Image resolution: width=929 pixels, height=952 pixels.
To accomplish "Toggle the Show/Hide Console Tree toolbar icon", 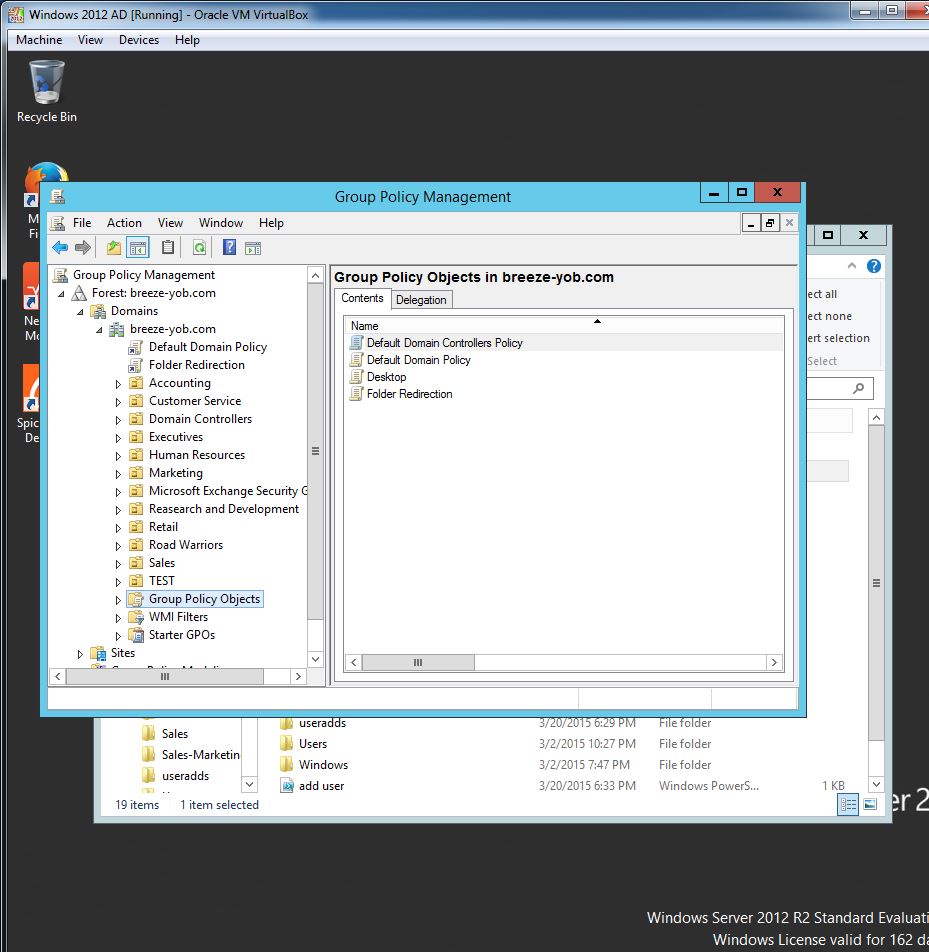I will 138,248.
